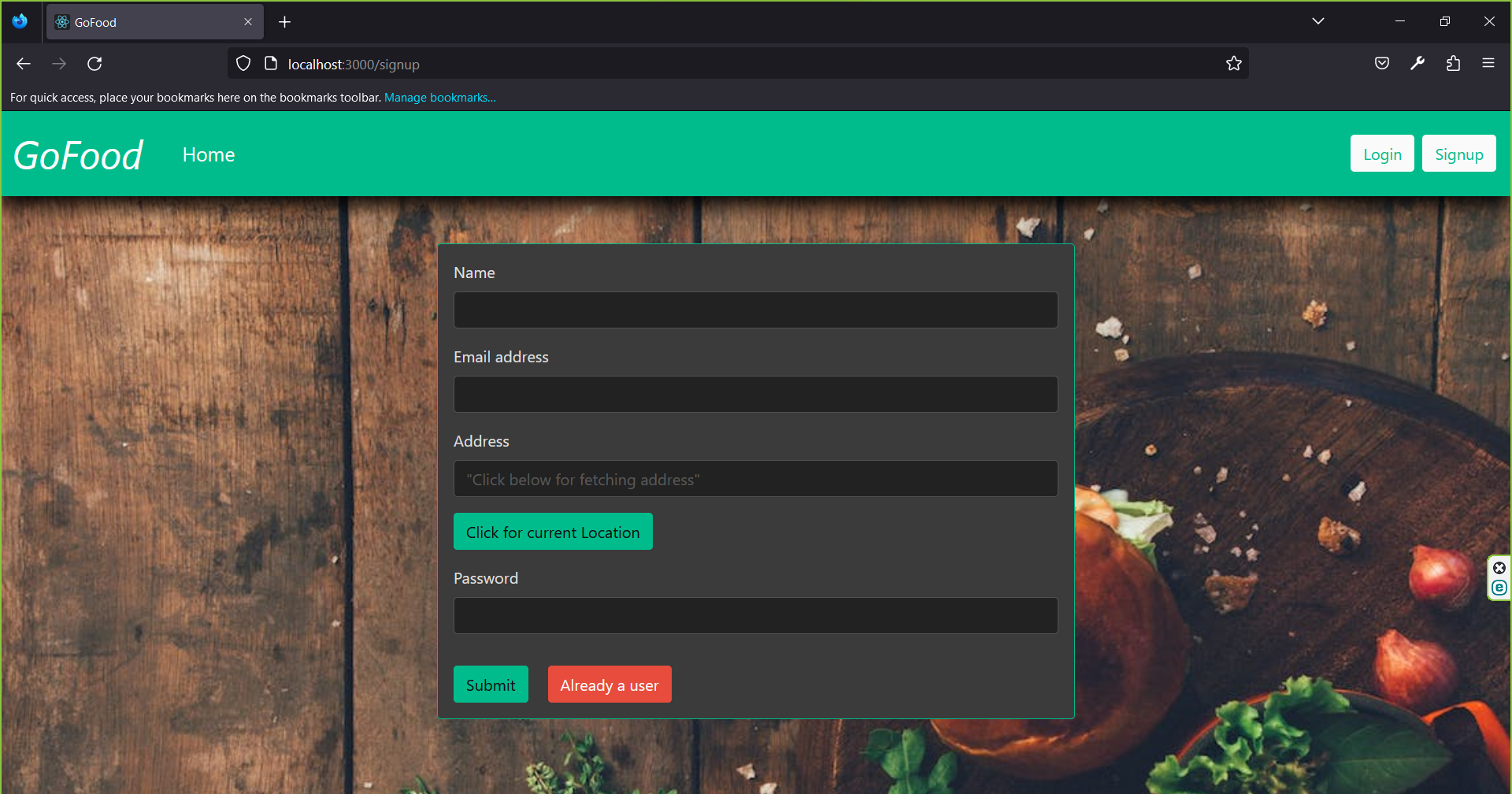
Task: Bookmark this page with the star icon
Action: 1233,64
